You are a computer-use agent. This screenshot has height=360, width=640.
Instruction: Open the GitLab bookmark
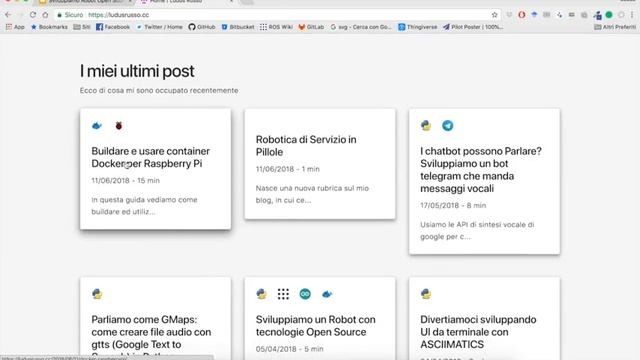point(311,27)
